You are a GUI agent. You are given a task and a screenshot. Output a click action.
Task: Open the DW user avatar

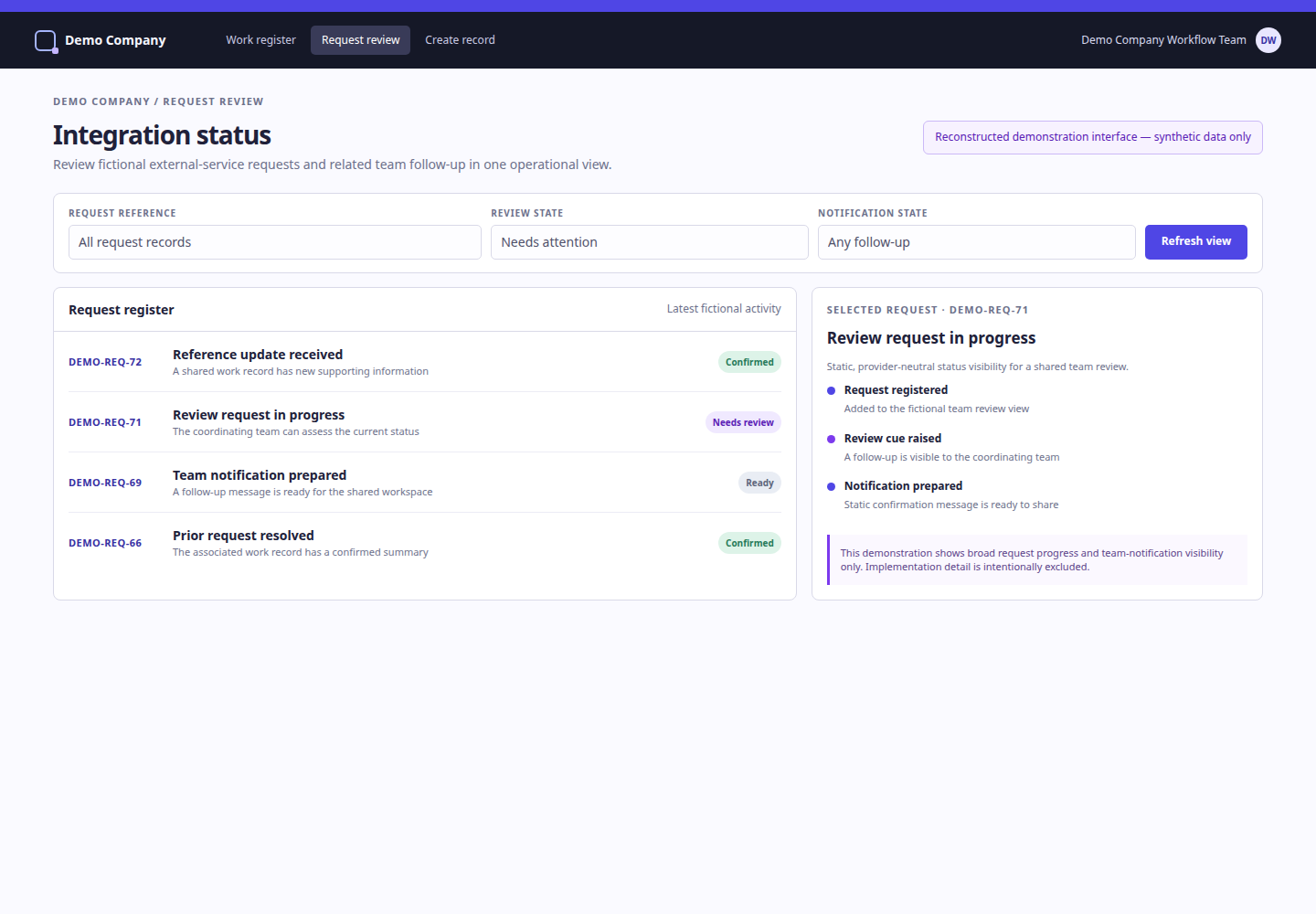[x=1268, y=40]
